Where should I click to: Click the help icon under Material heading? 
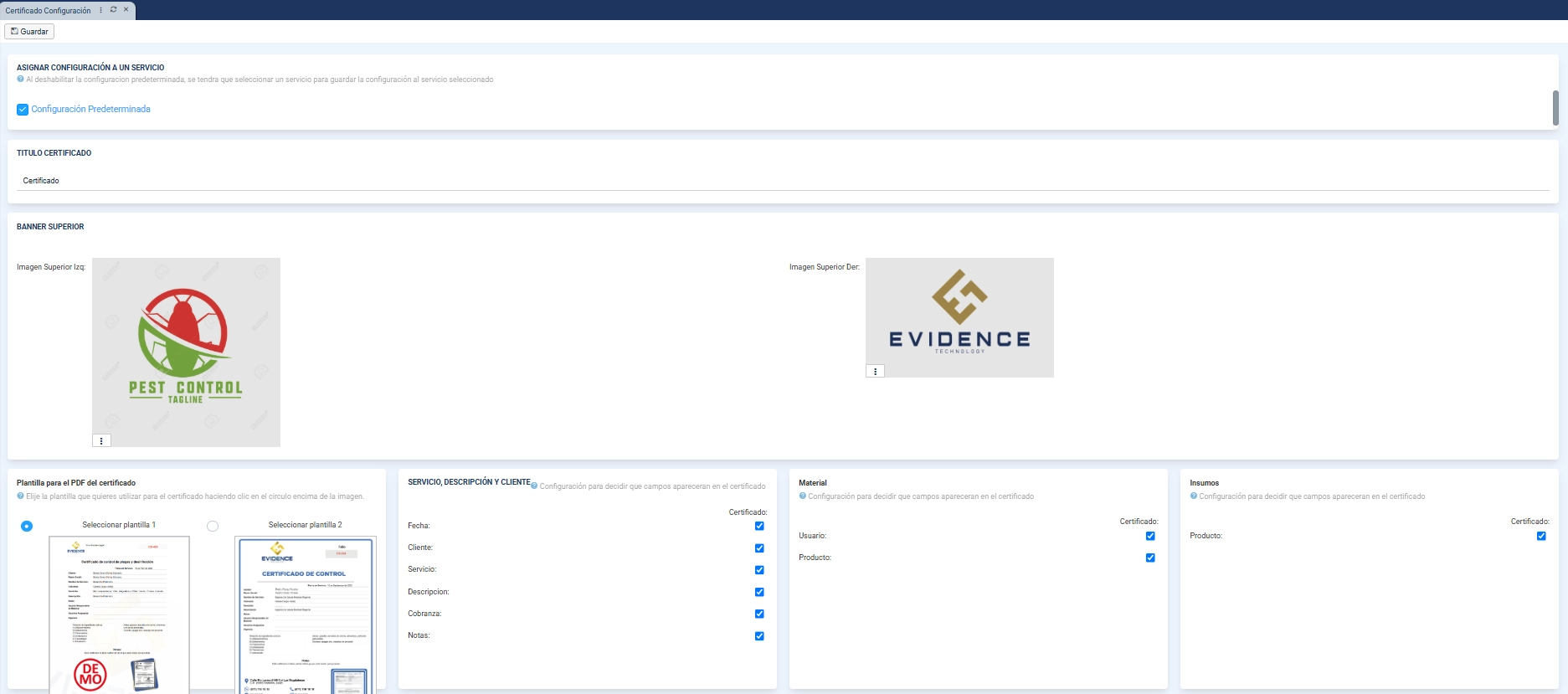[802, 496]
